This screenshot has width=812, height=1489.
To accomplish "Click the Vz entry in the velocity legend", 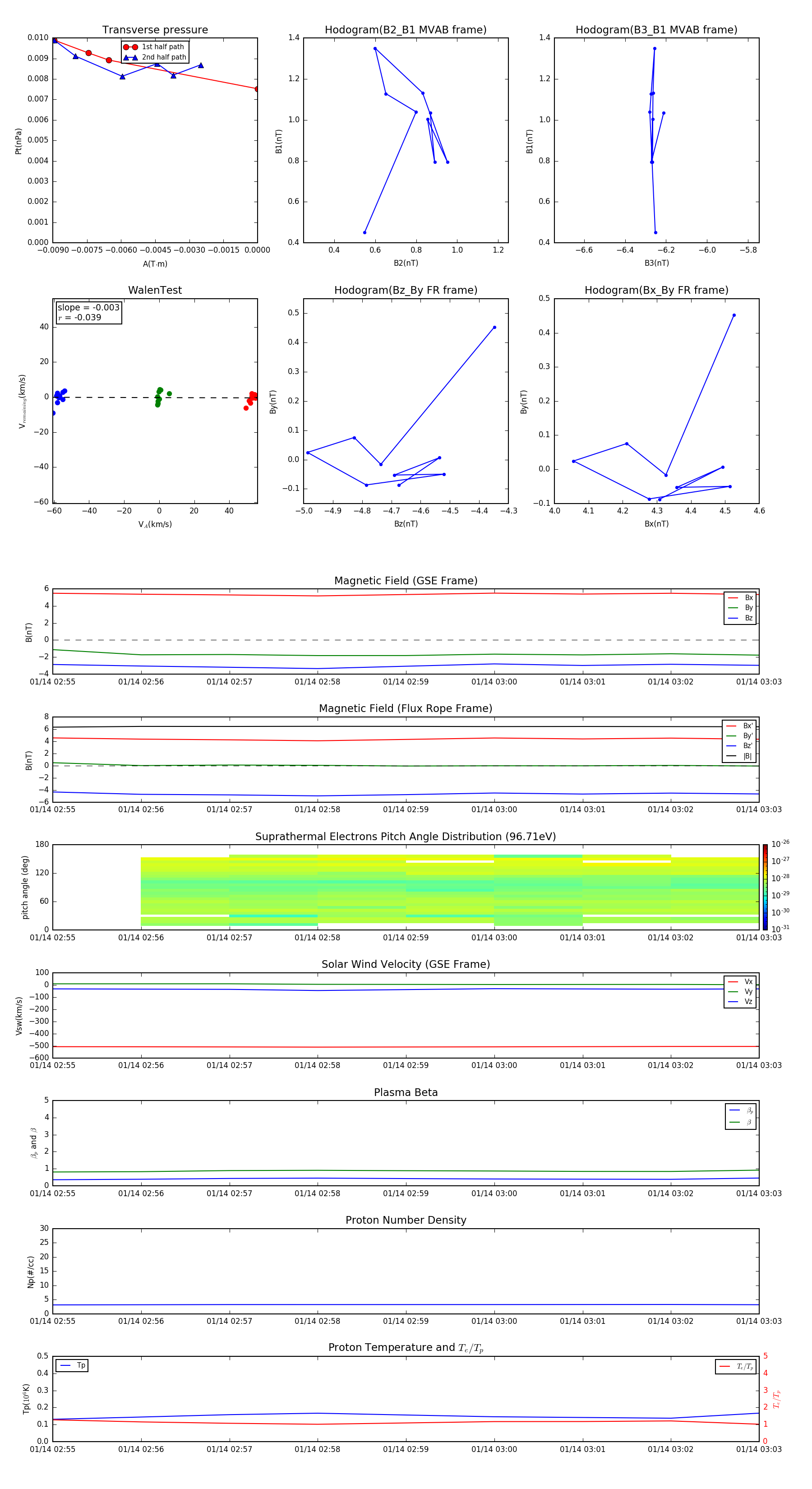I will 740,1002.
